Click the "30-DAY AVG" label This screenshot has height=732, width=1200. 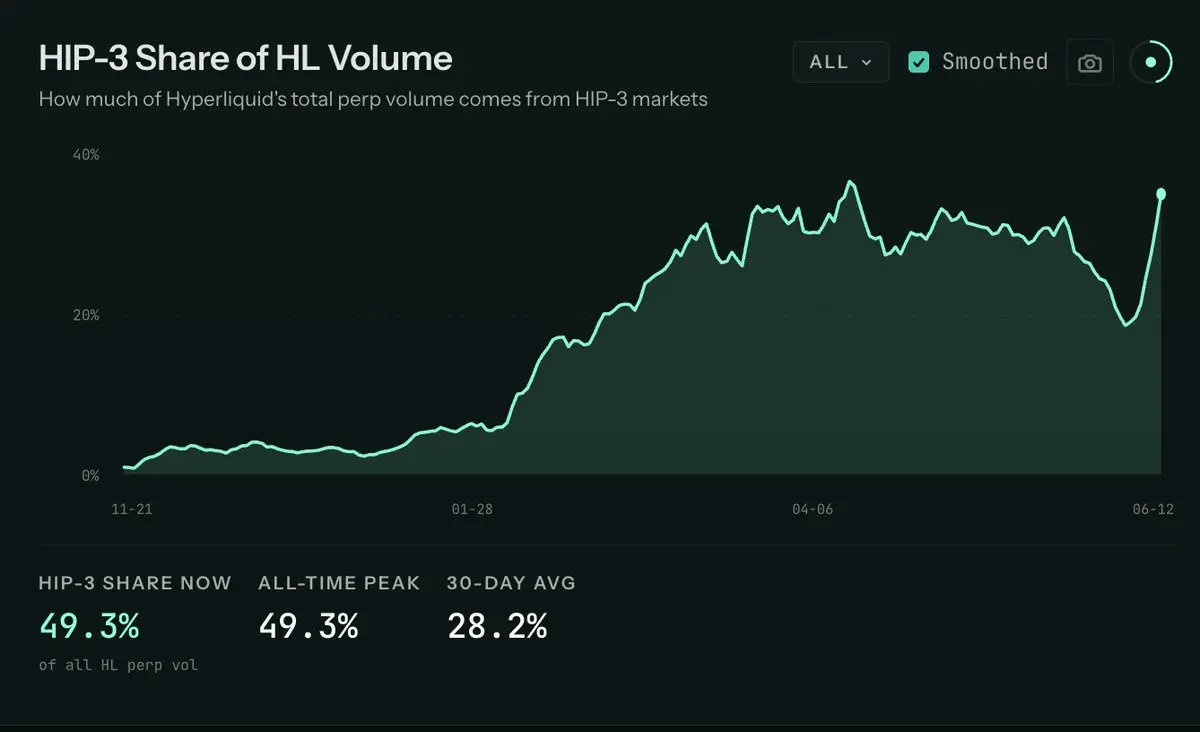(512, 583)
